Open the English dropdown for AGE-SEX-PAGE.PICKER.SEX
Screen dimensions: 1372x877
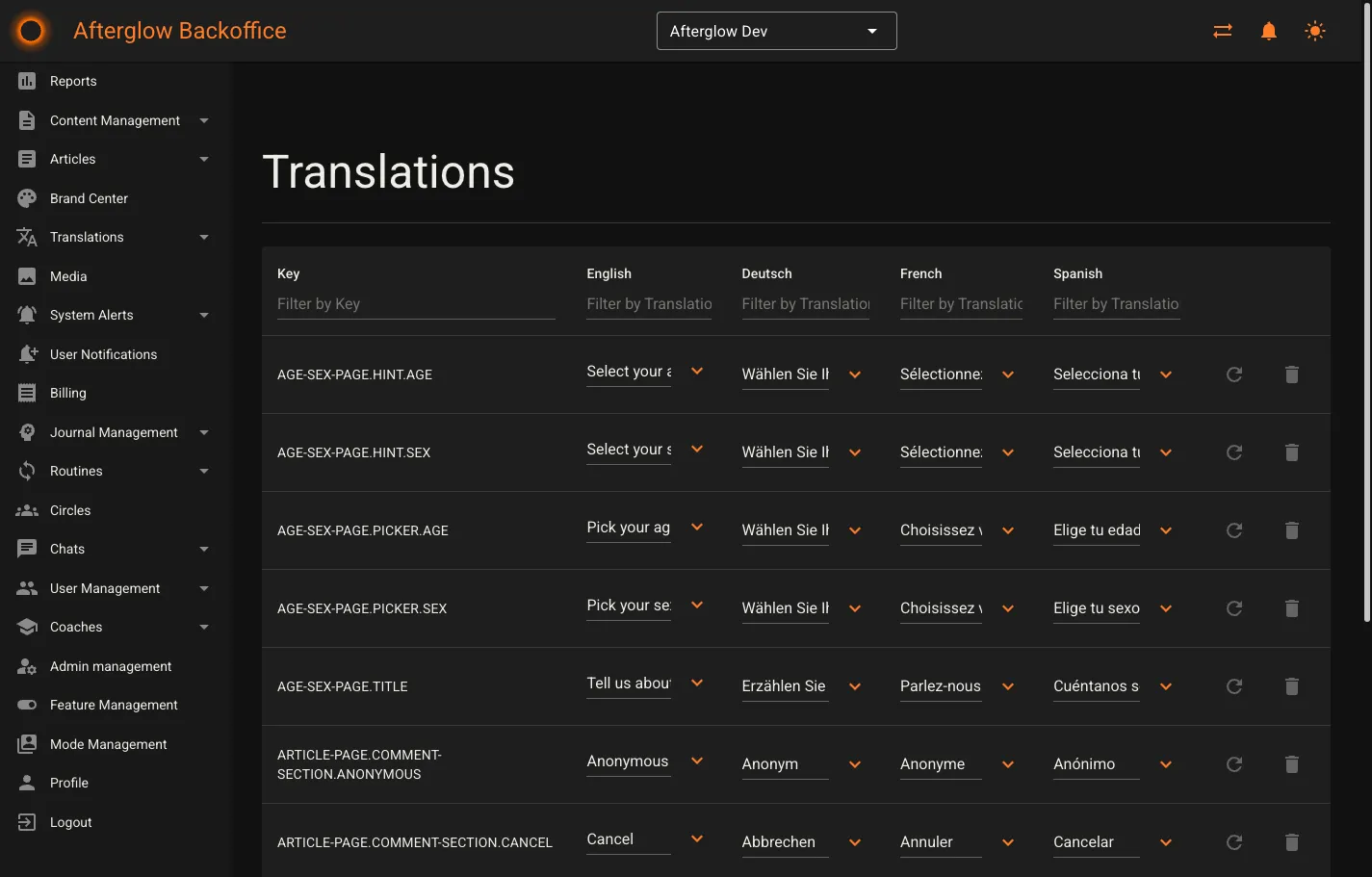(x=696, y=606)
